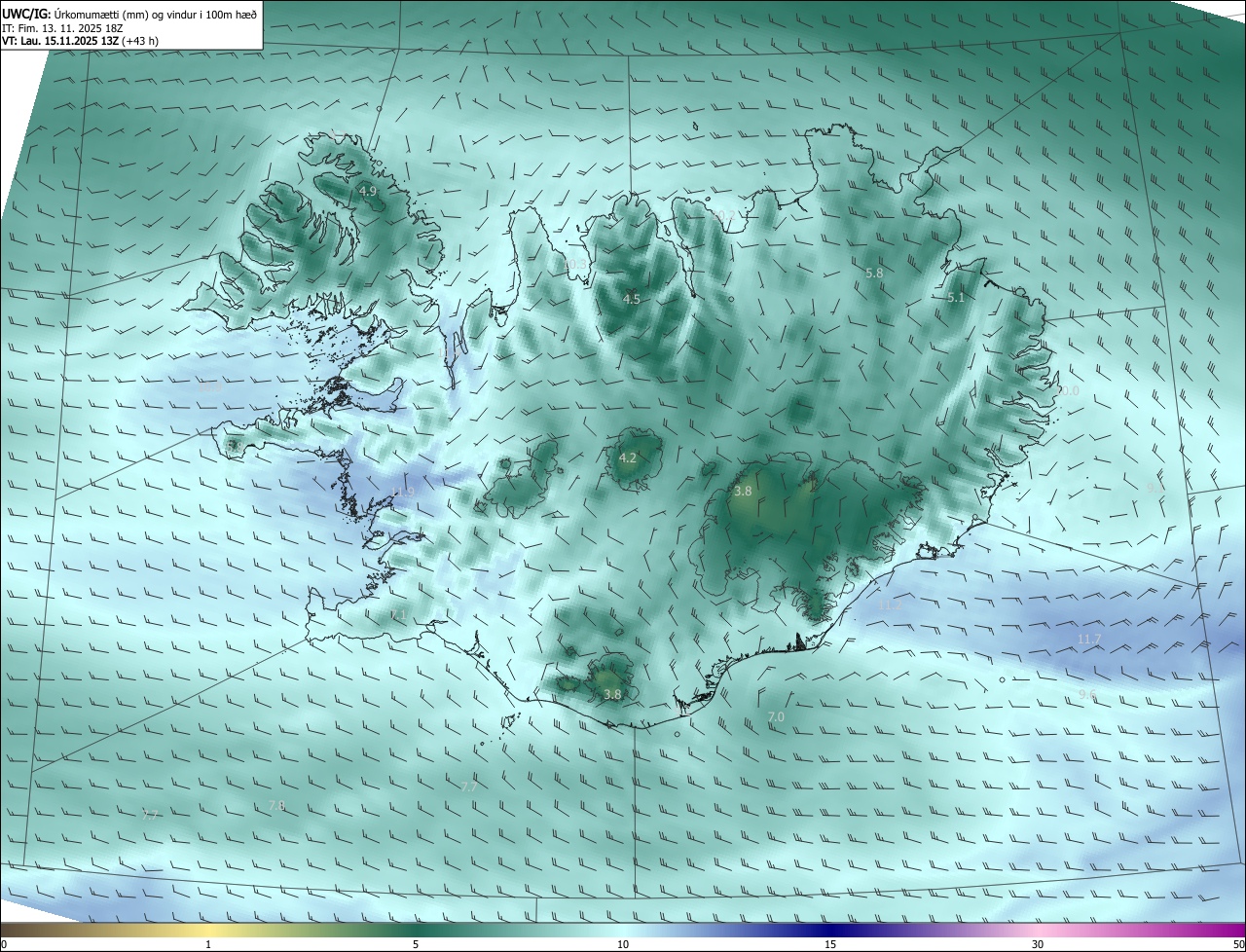This screenshot has width=1246, height=952.
Task: Click the "IT: Fim. 13. 11. 2025 18Z" line
Action: click(x=62, y=27)
